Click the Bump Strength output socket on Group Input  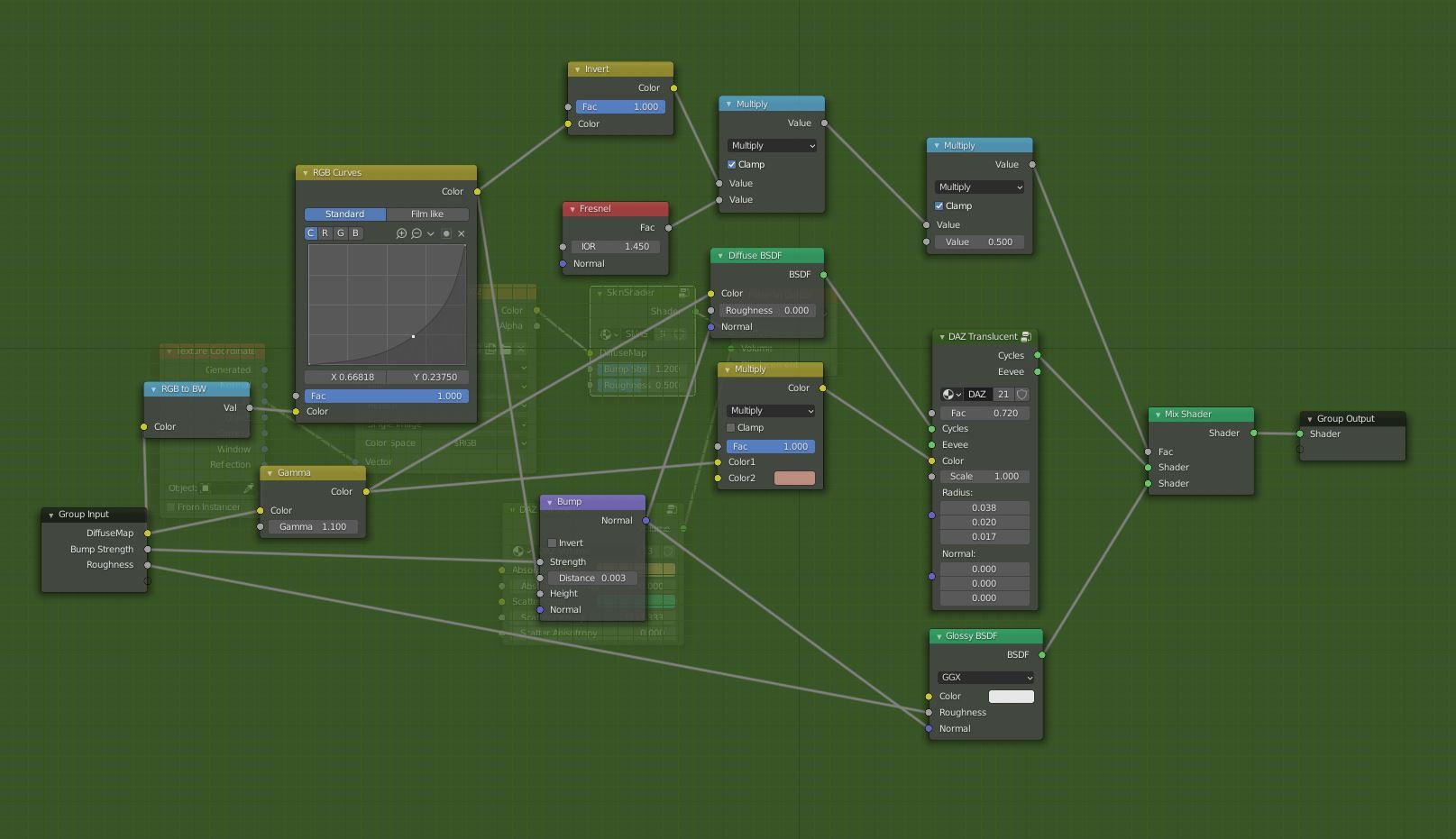click(147, 550)
